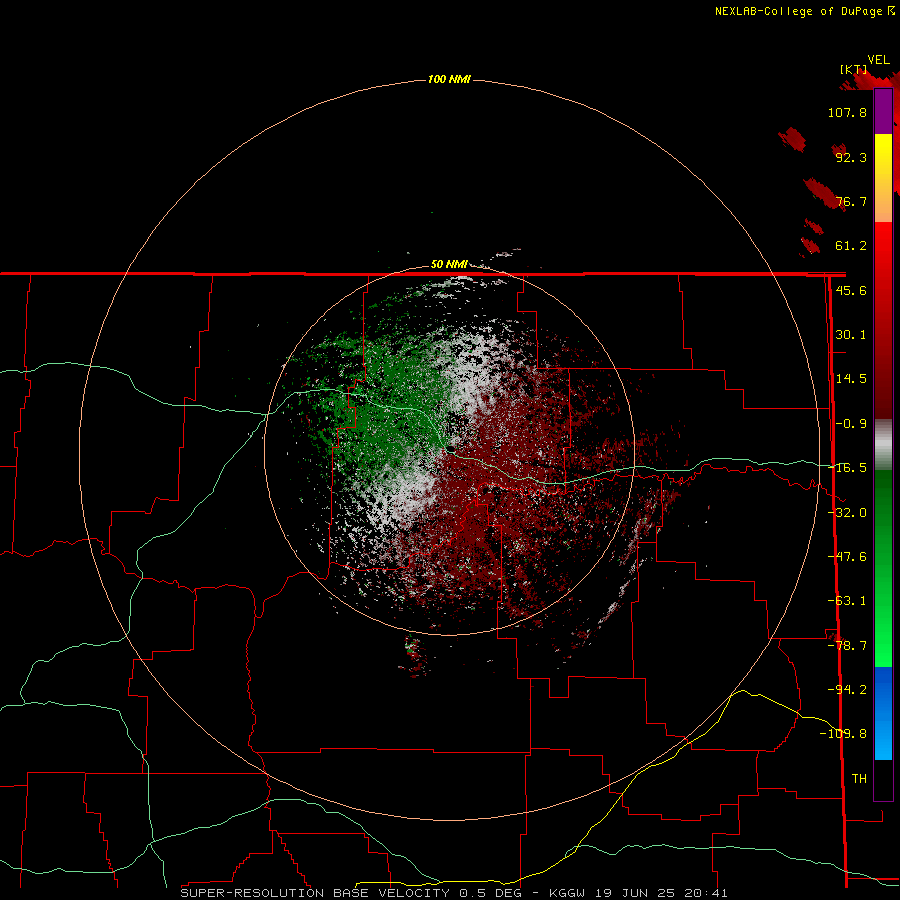
Task: Click the 61.2 velocity scale value
Action: click(x=851, y=246)
